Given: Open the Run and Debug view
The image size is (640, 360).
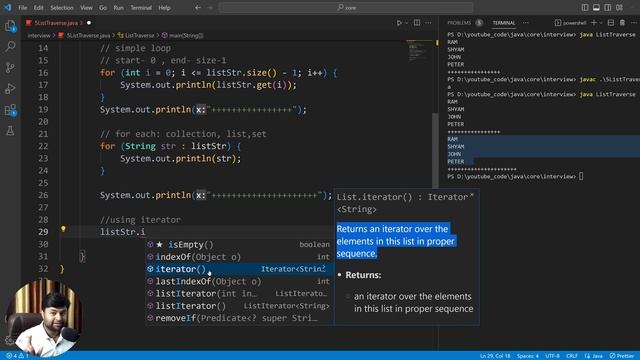Looking at the screenshot, I should (x=10, y=89).
